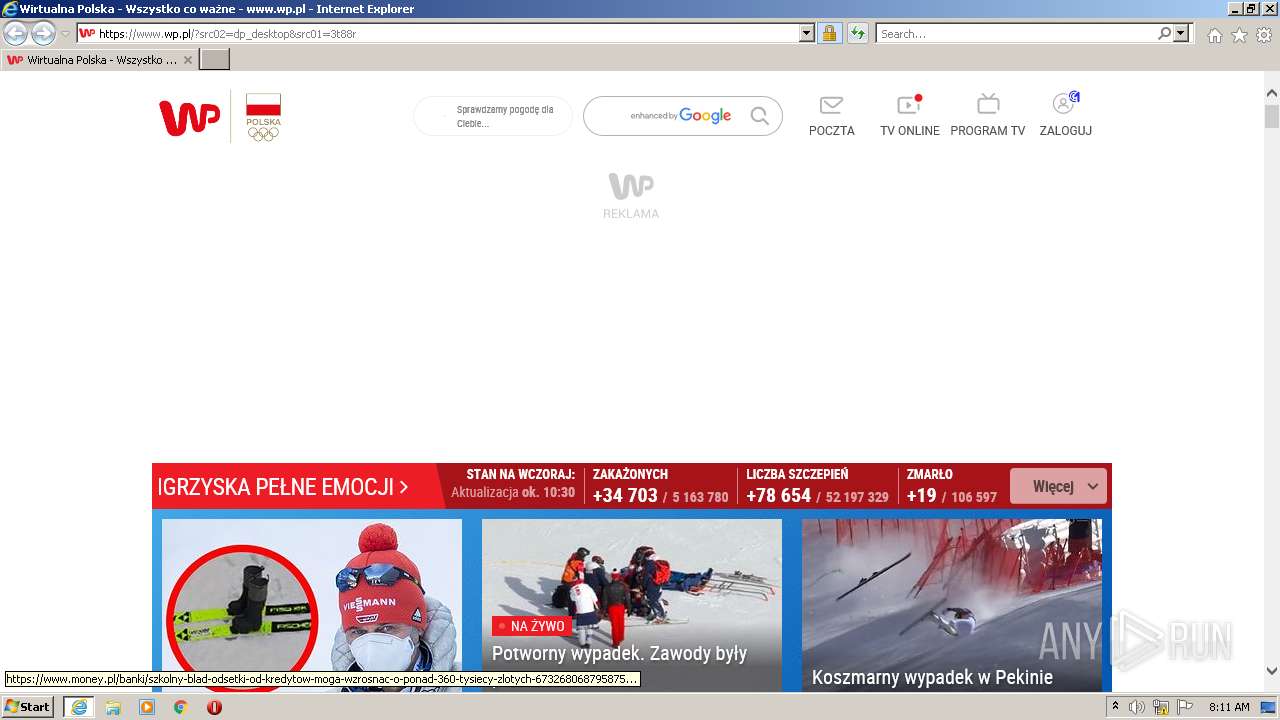Open the Windows Start menu
The width and height of the screenshot is (1280, 720).
point(27,707)
